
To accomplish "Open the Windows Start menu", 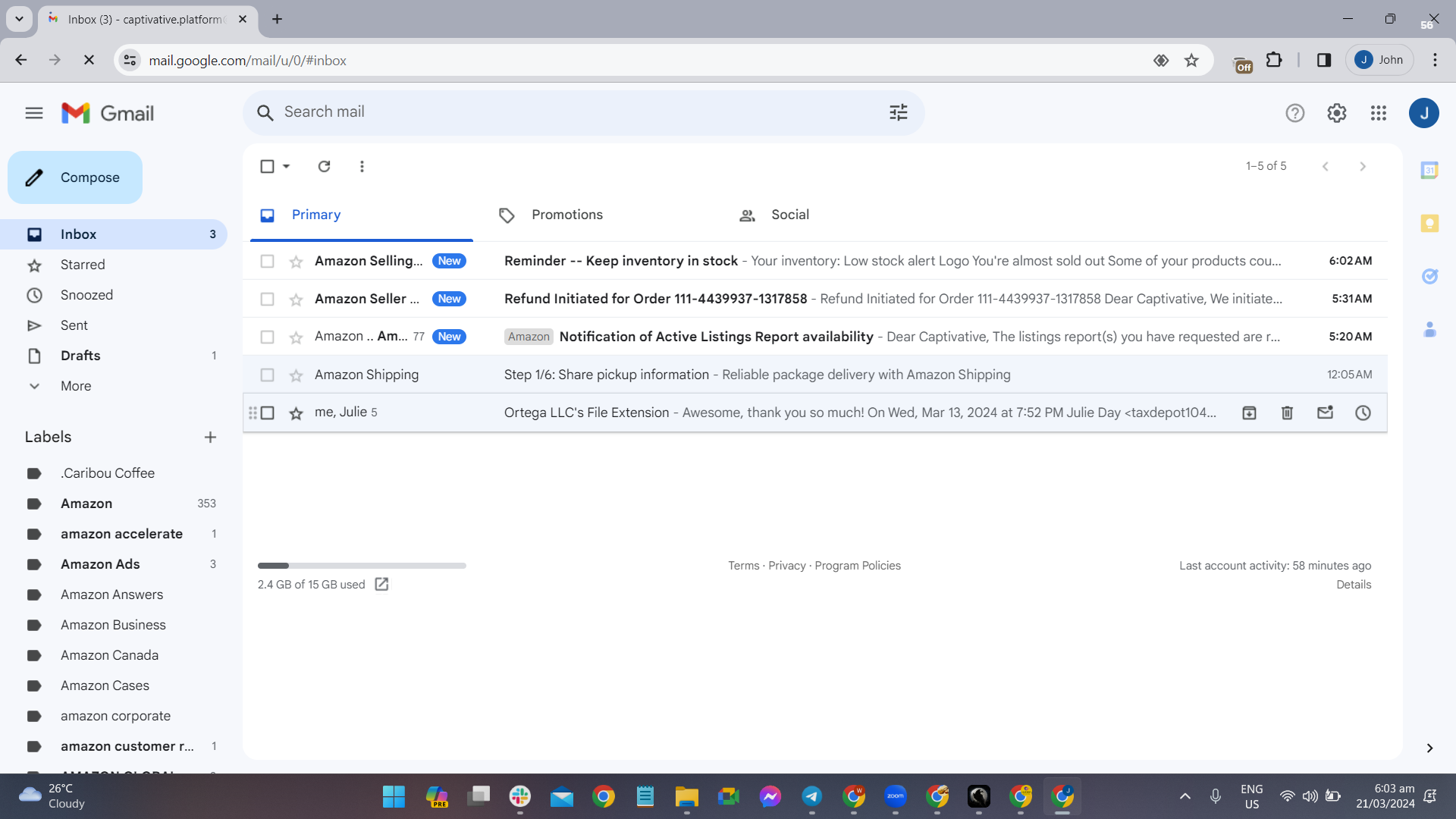I will pyautogui.click(x=394, y=796).
